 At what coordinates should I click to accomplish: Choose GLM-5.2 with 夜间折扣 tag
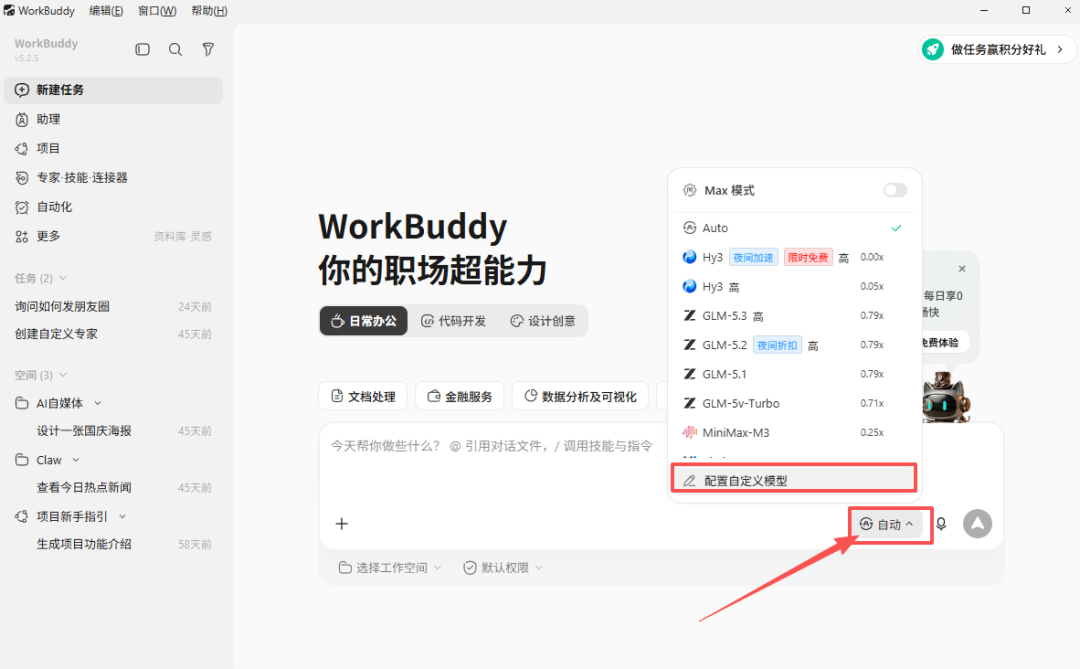pos(795,345)
